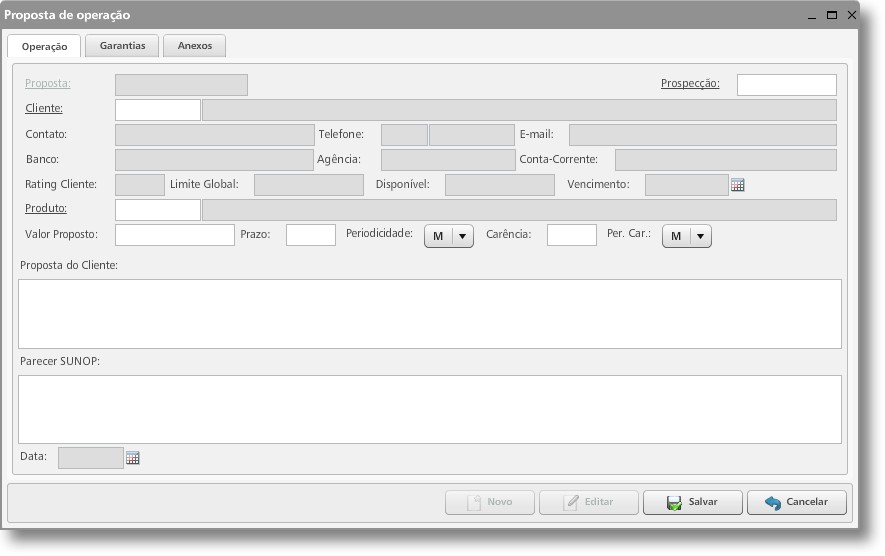Follow the Proposta link label
The width and height of the screenshot is (885, 556).
[48, 83]
